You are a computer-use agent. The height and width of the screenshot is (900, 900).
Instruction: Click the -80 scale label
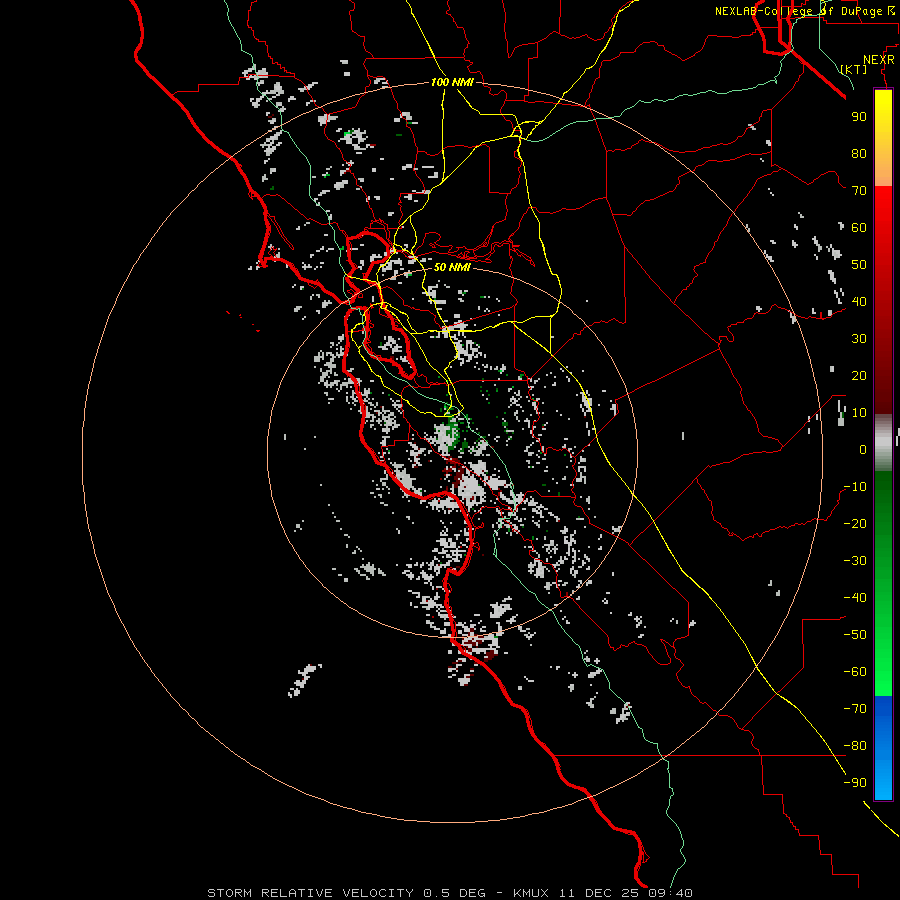(855, 746)
